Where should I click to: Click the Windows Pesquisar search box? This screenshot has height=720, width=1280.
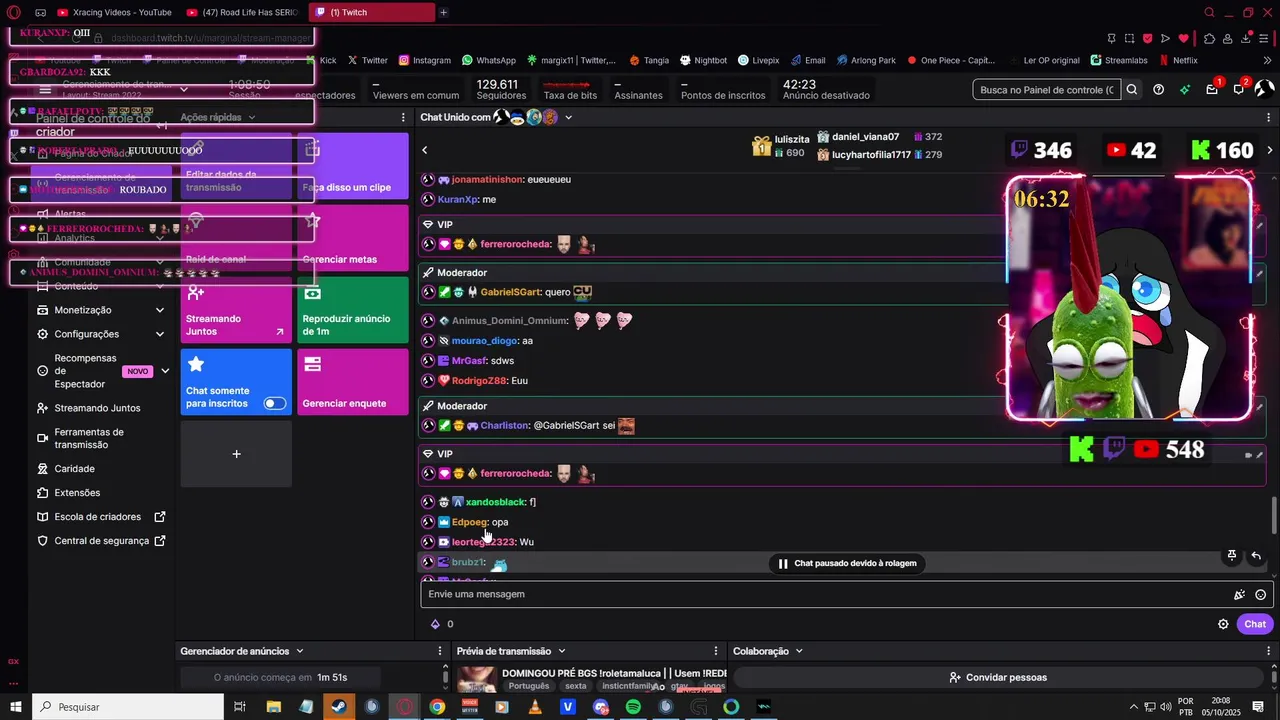point(128,707)
